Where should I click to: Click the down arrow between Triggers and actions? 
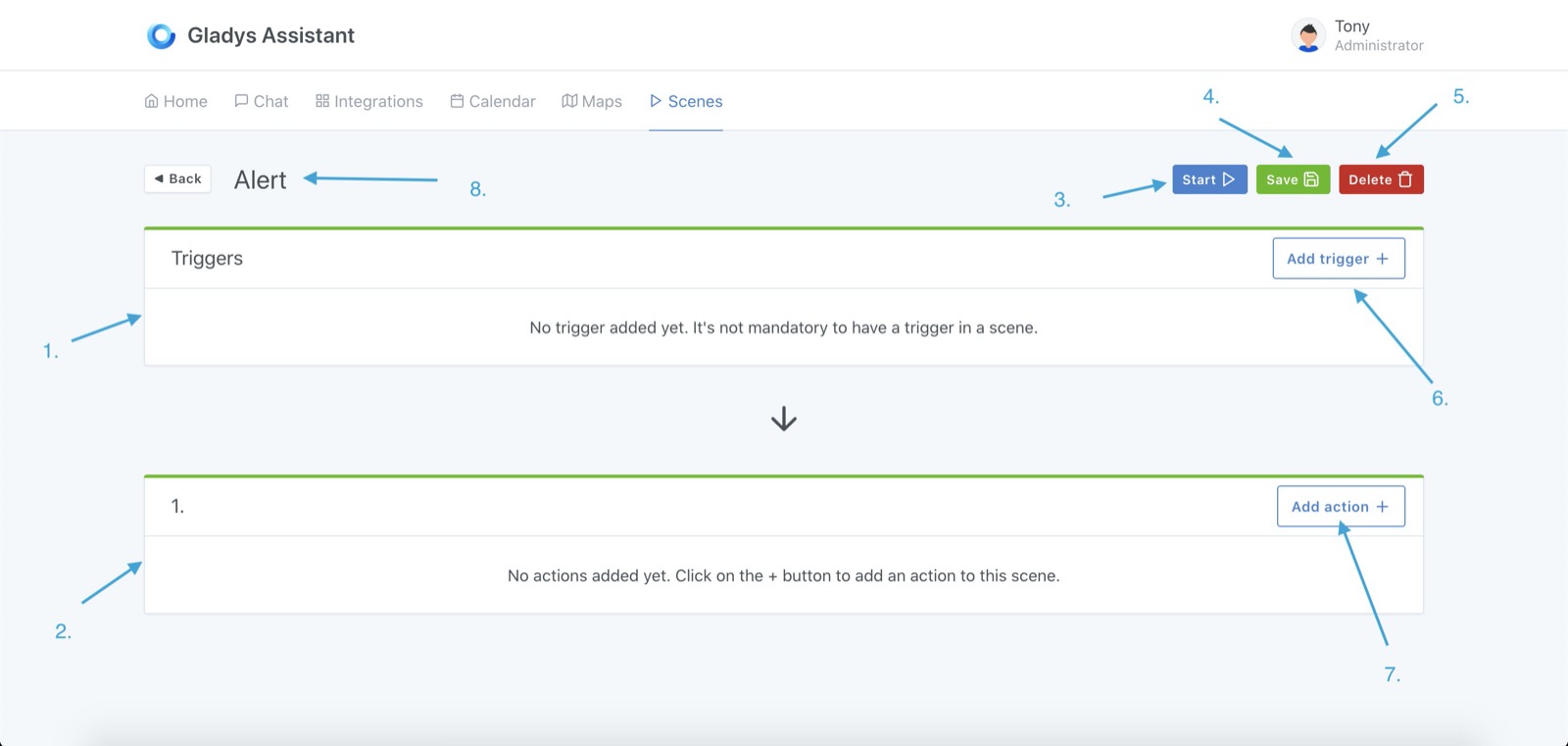pyautogui.click(x=784, y=420)
